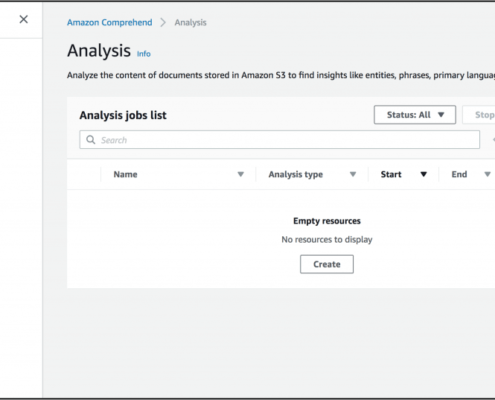Sort by the Name column header
Viewport: 495px width, 400px height.
click(x=125, y=174)
